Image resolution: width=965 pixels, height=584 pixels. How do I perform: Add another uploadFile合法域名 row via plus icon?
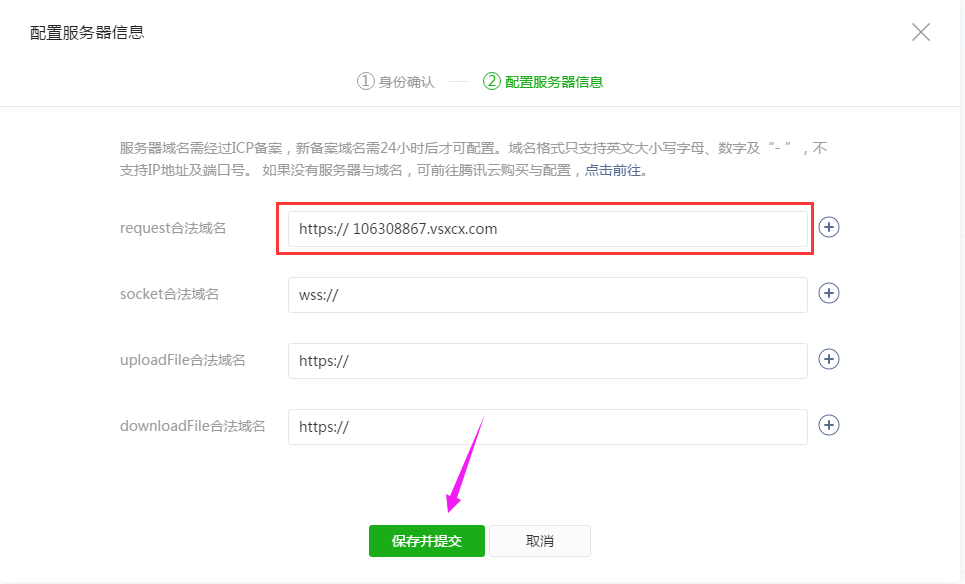coord(828,359)
